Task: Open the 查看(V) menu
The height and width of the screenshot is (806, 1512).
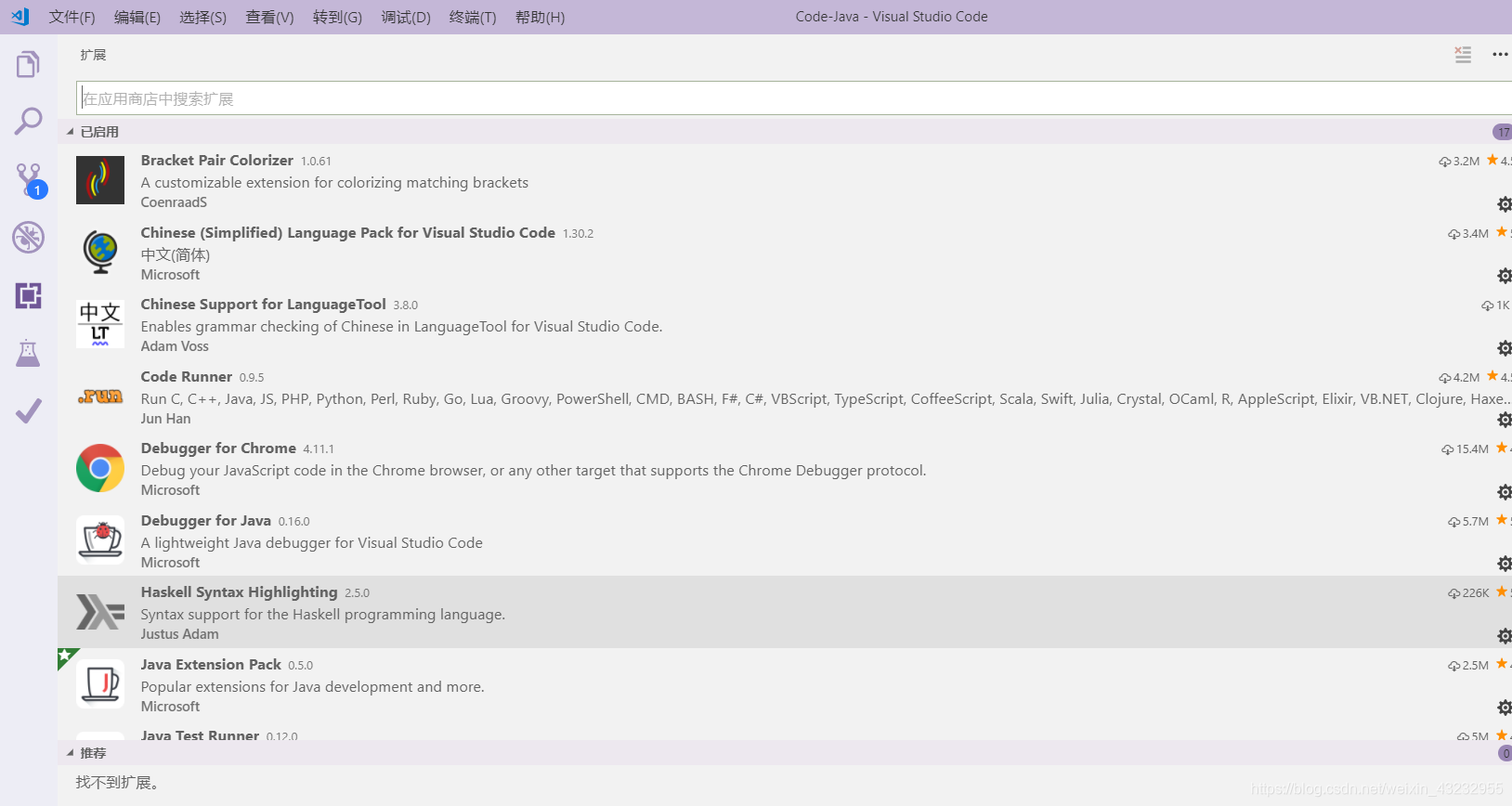Action: [x=269, y=17]
